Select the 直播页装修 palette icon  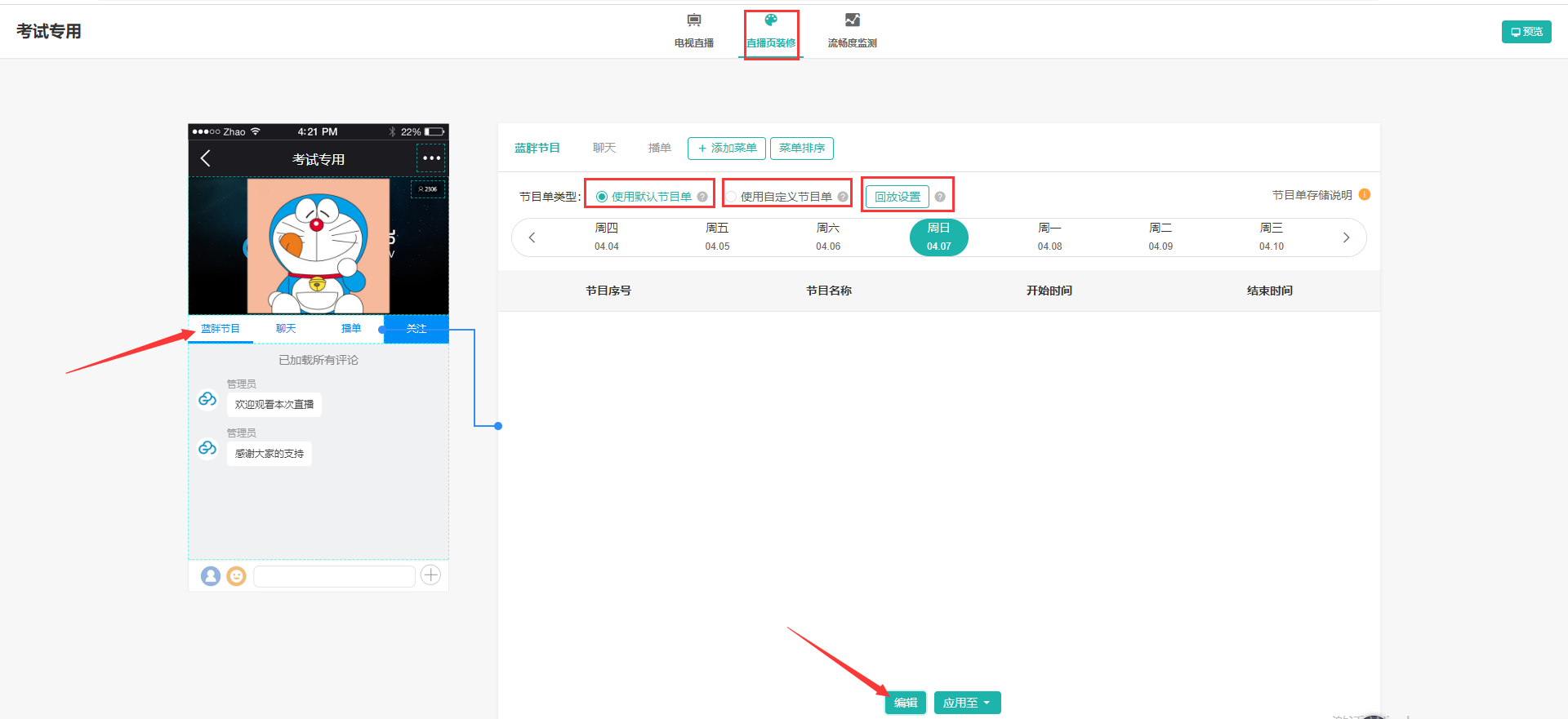click(771, 20)
